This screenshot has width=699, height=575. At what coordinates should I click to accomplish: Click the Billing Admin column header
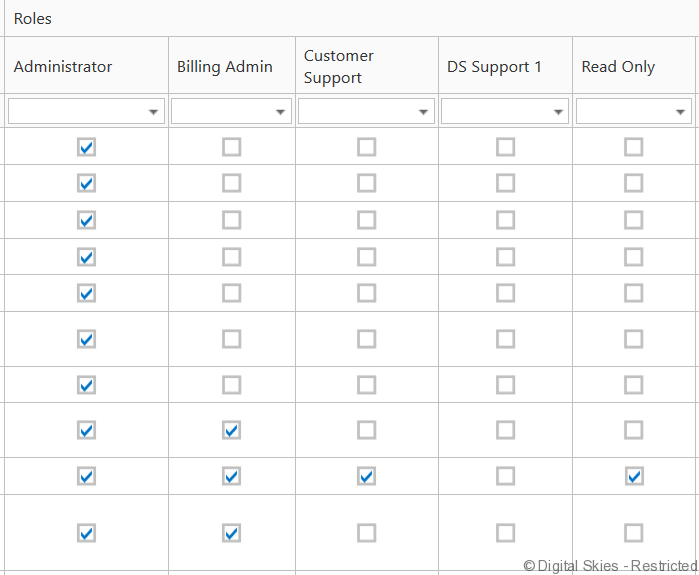click(x=225, y=67)
